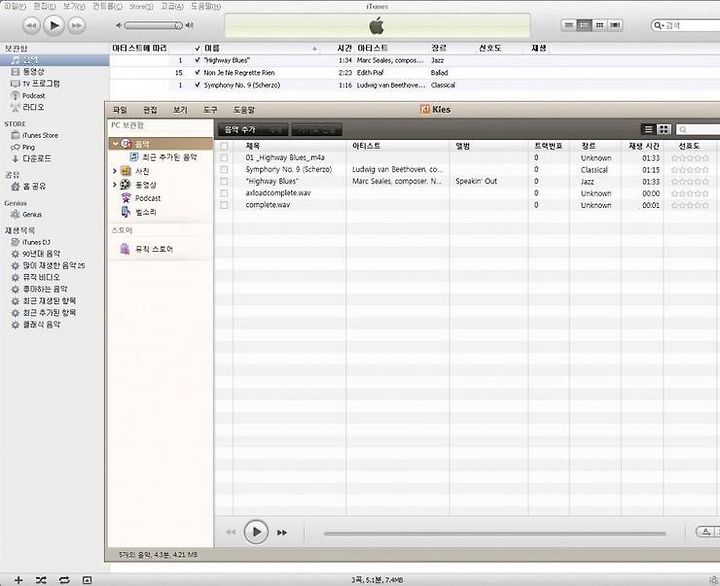This screenshot has width=720, height=586.
Task: Open the Kies 도움말 menu
Action: 244,110
